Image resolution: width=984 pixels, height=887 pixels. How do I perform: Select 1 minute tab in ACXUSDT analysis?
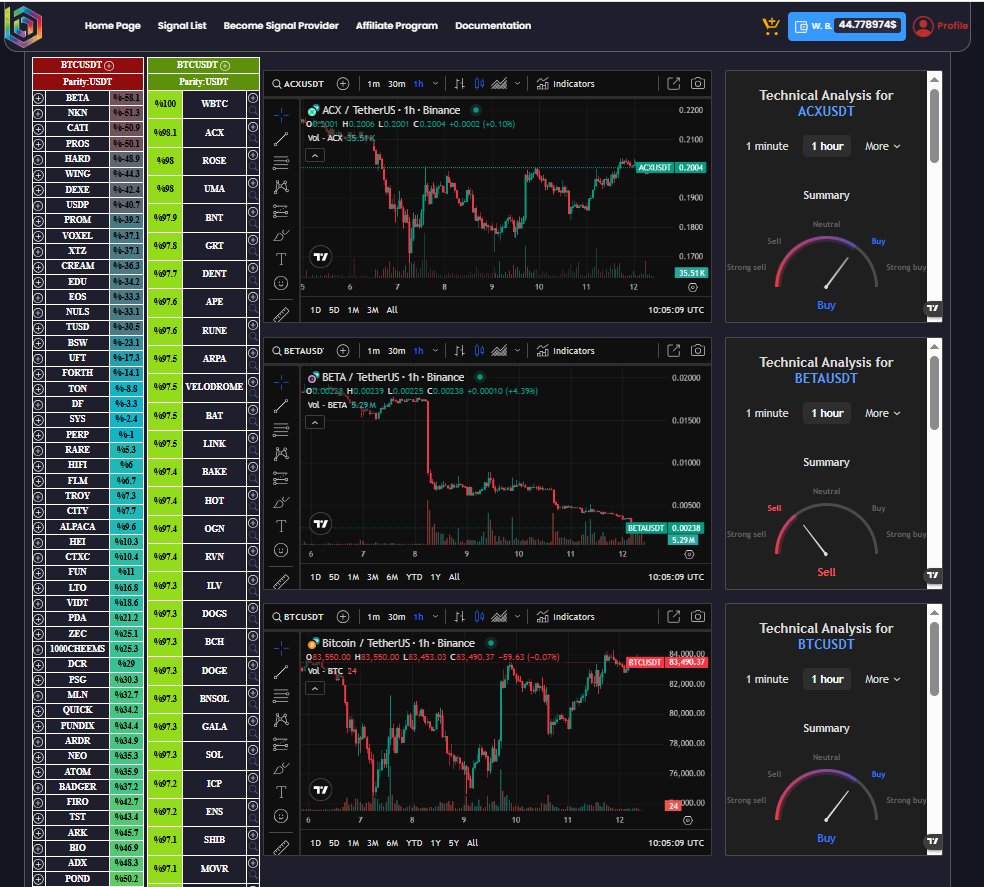(x=767, y=146)
